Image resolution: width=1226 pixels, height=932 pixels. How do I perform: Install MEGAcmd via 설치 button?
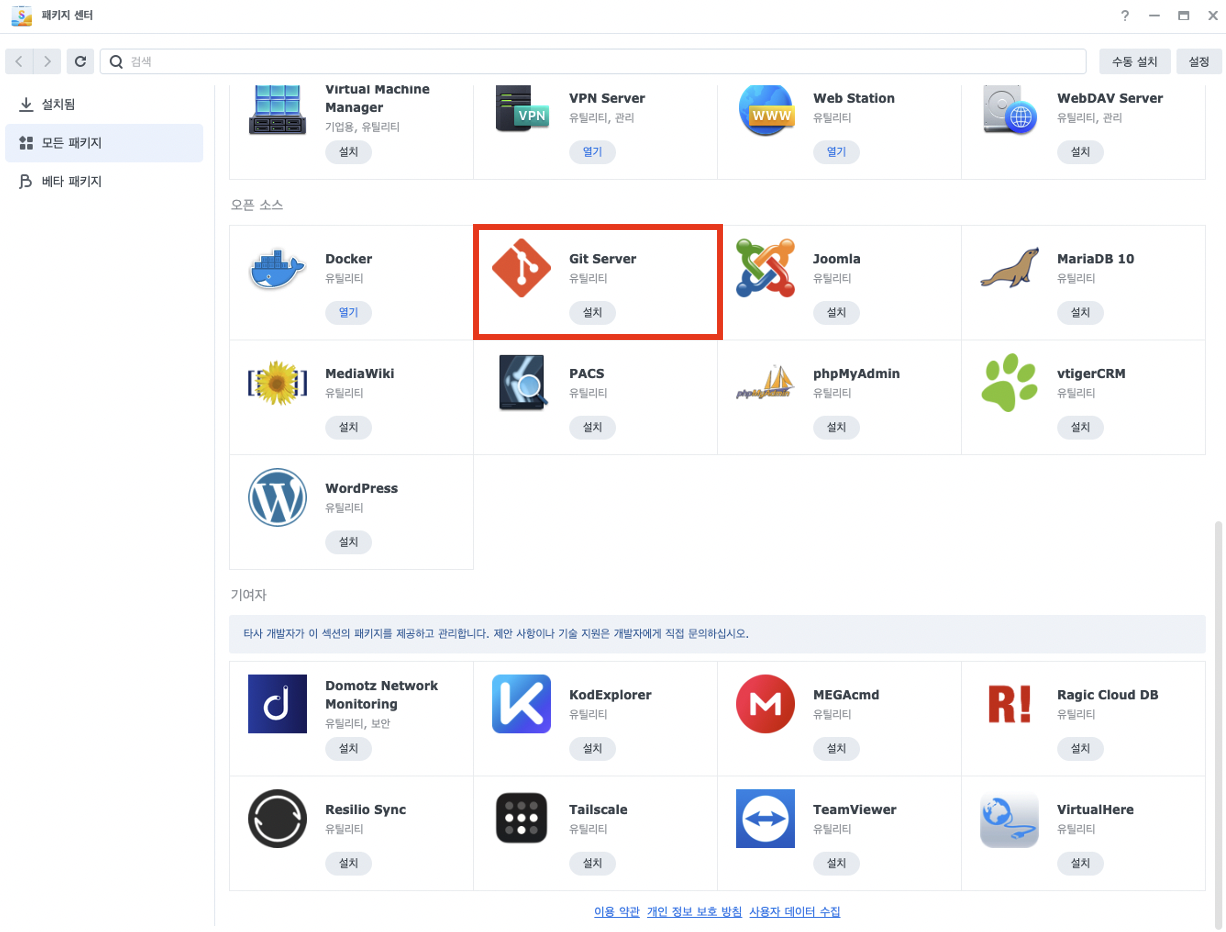[x=836, y=749]
